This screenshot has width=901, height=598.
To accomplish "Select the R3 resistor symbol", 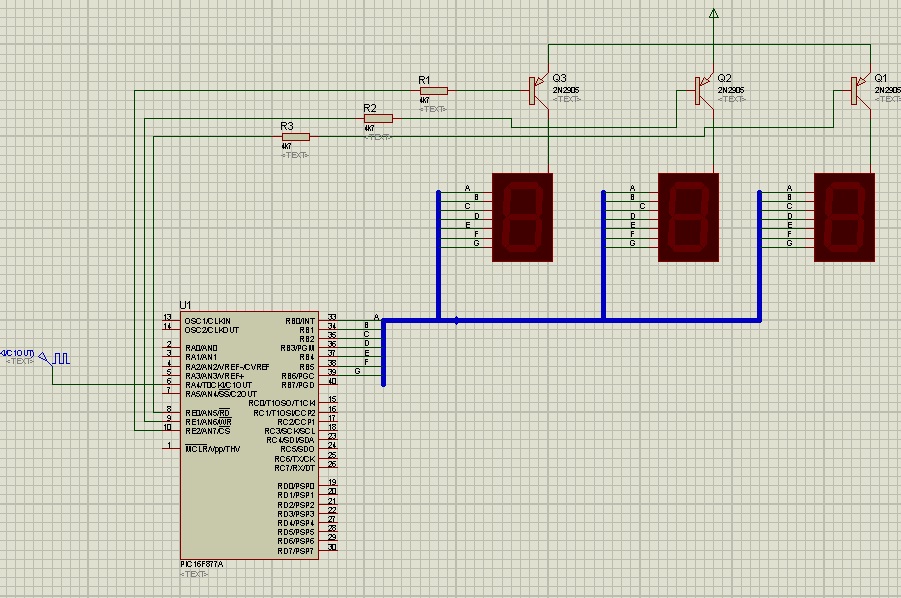I will tap(296, 136).
